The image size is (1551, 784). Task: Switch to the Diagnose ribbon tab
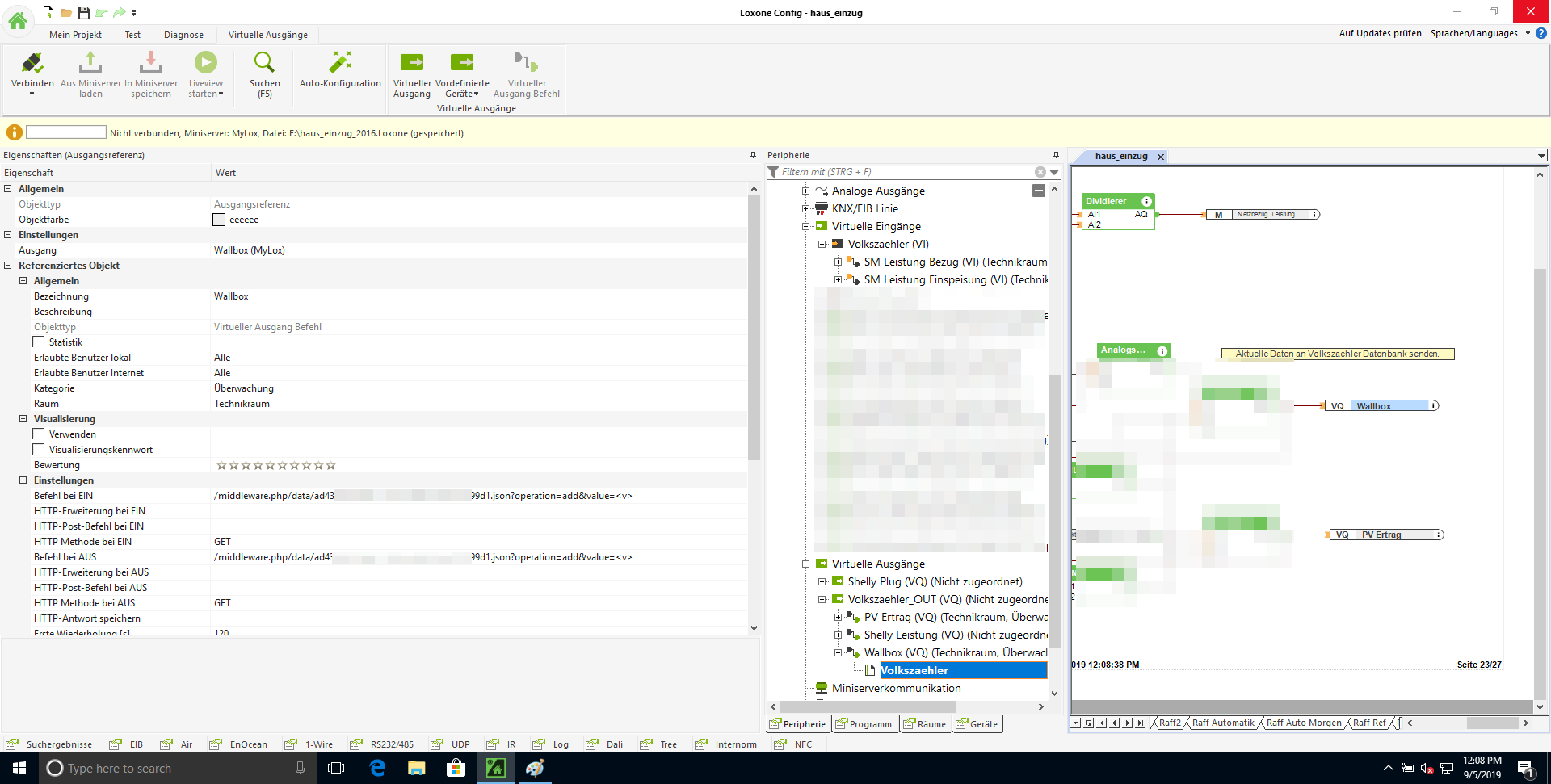coord(183,35)
